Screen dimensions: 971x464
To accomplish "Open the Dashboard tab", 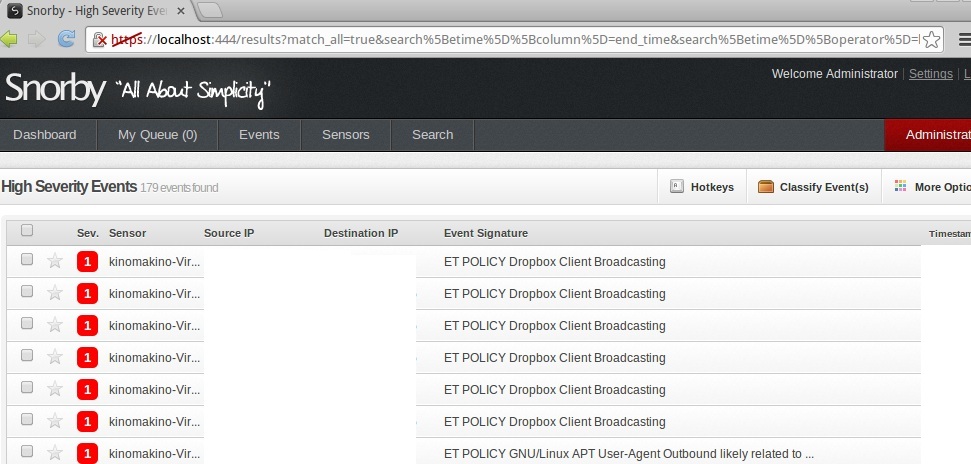I will (45, 135).
